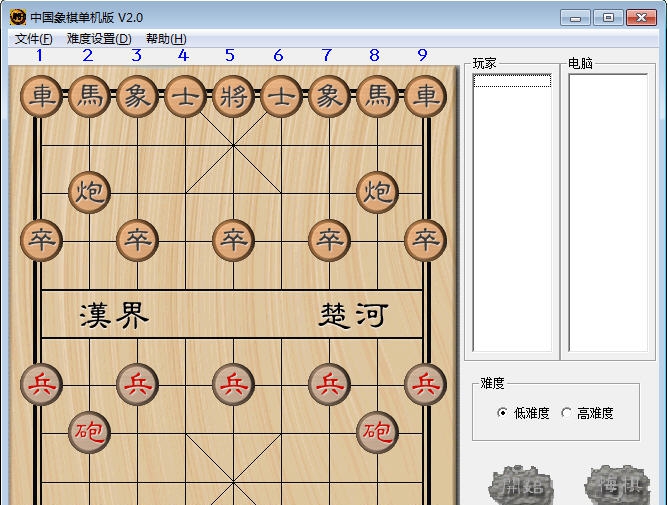Pick red 兵 pawn in column 3
This screenshot has width=668, height=505.
pos(138,384)
